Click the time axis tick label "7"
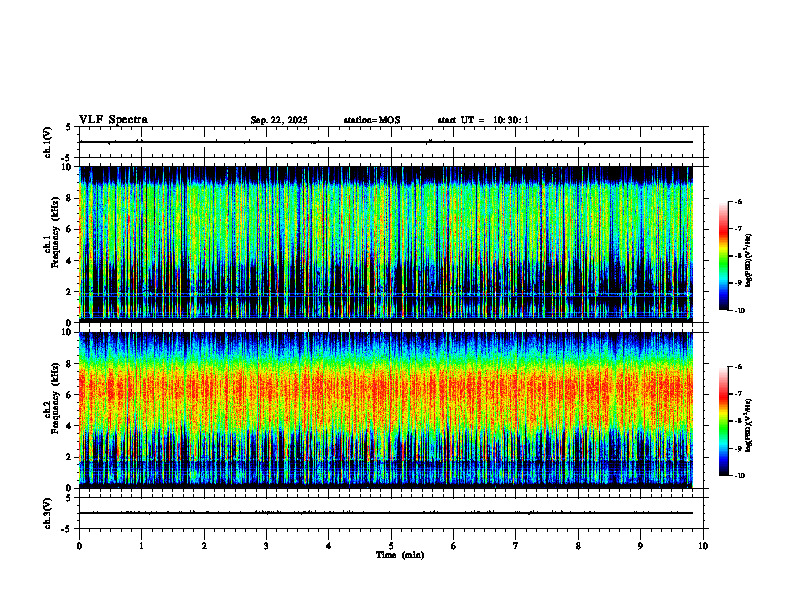This screenshot has height=612, width=792. (516, 546)
